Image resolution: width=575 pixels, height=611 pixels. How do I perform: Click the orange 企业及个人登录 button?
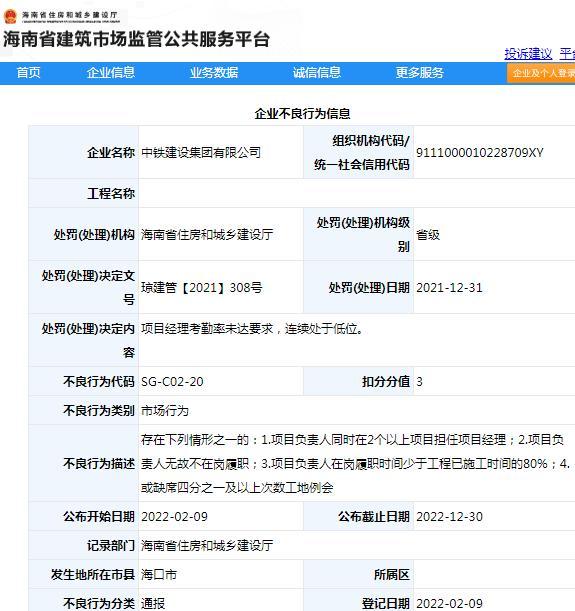click(x=541, y=73)
